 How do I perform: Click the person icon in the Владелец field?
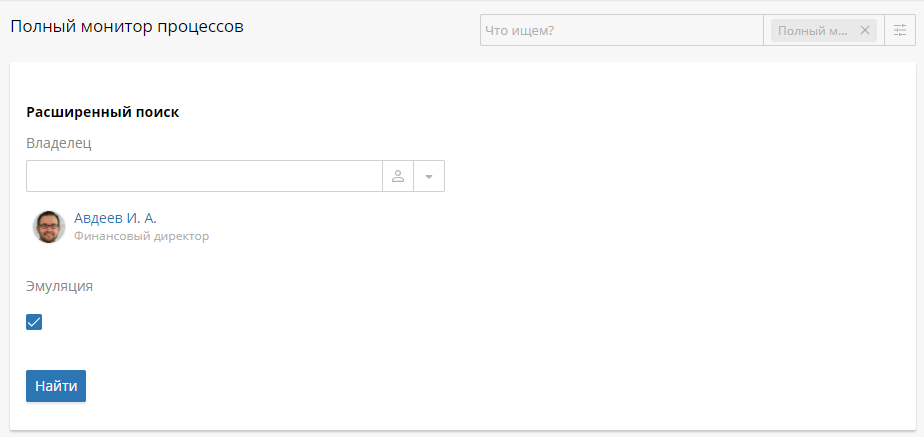398,176
